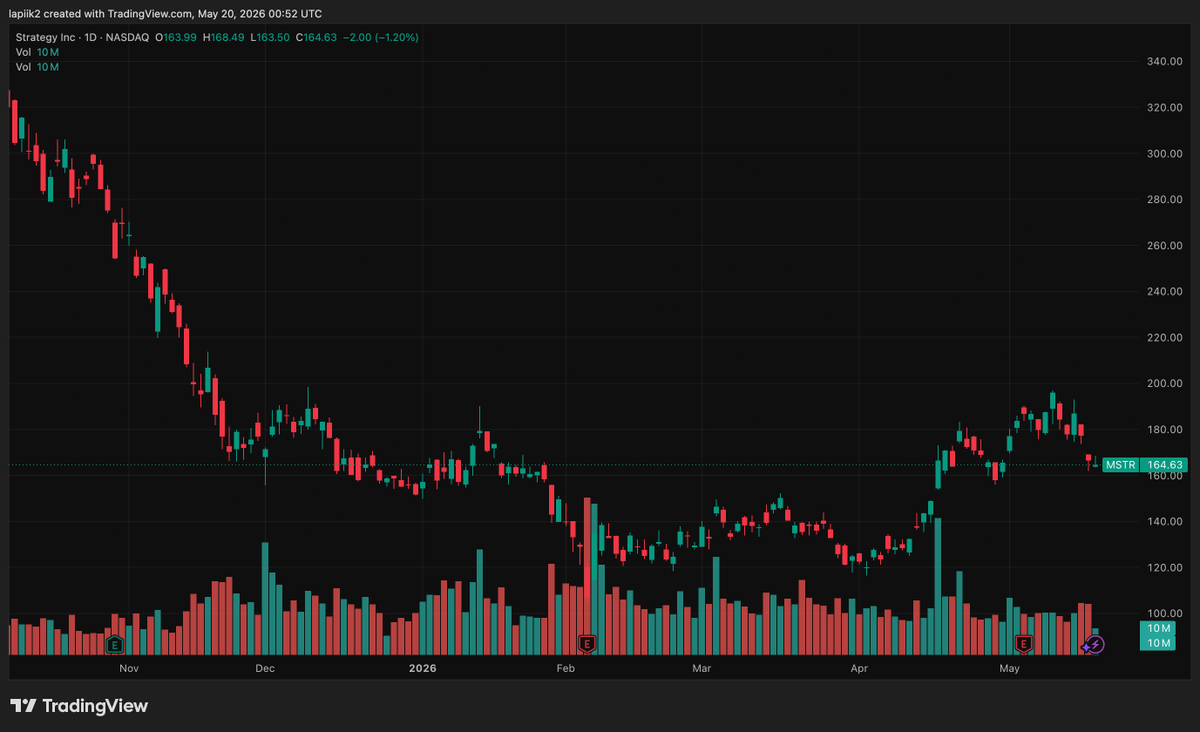The height and width of the screenshot is (732, 1200).
Task: Click the 300.00 price axis label
Action: (1164, 154)
